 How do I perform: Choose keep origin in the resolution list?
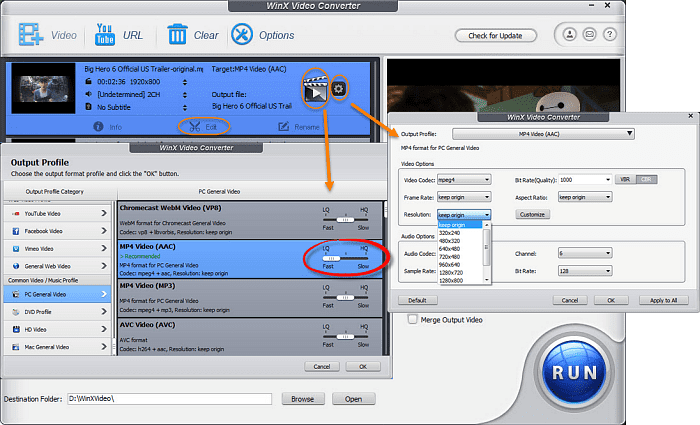coord(460,225)
